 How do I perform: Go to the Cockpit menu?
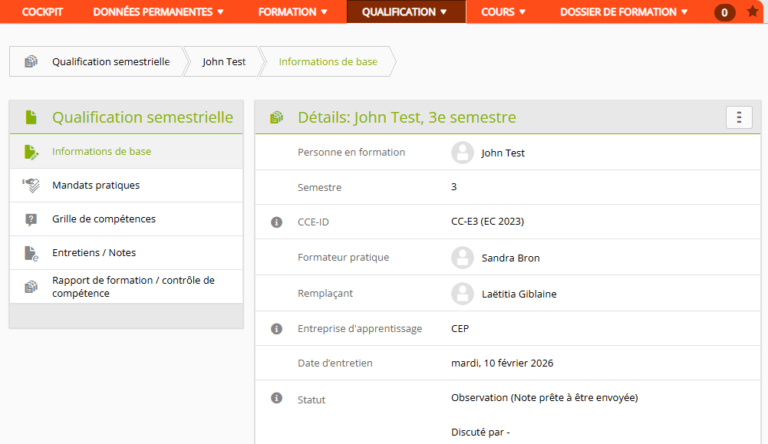[x=42, y=12]
